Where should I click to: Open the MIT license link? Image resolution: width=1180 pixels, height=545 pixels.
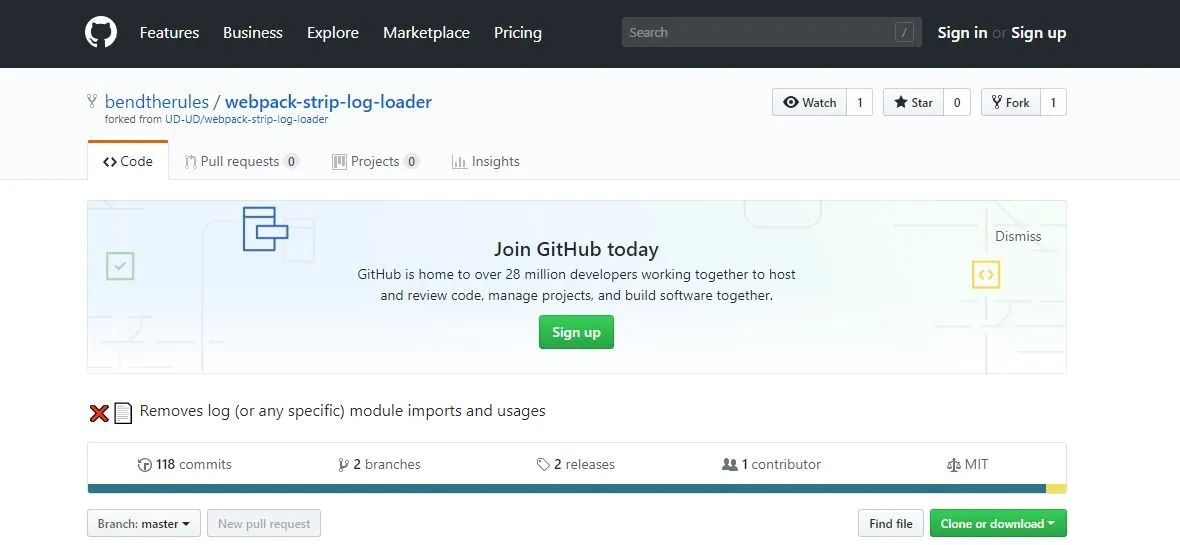tap(967, 464)
